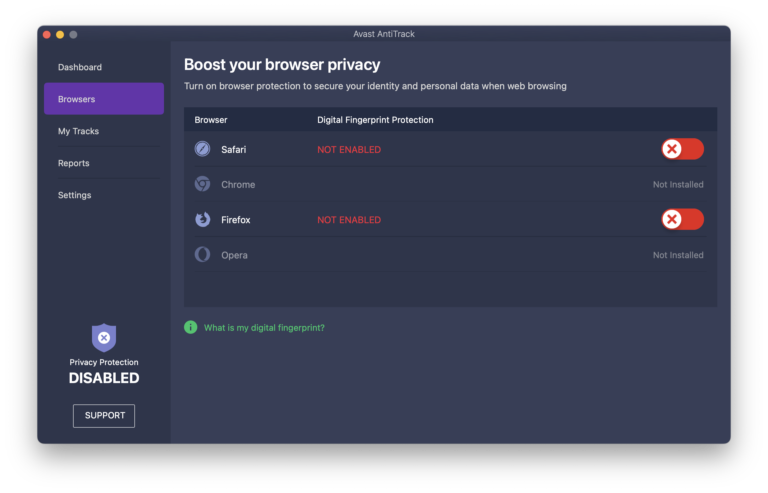This screenshot has width=768, height=493.
Task: Click the Firefox browser name
Action: click(x=236, y=220)
